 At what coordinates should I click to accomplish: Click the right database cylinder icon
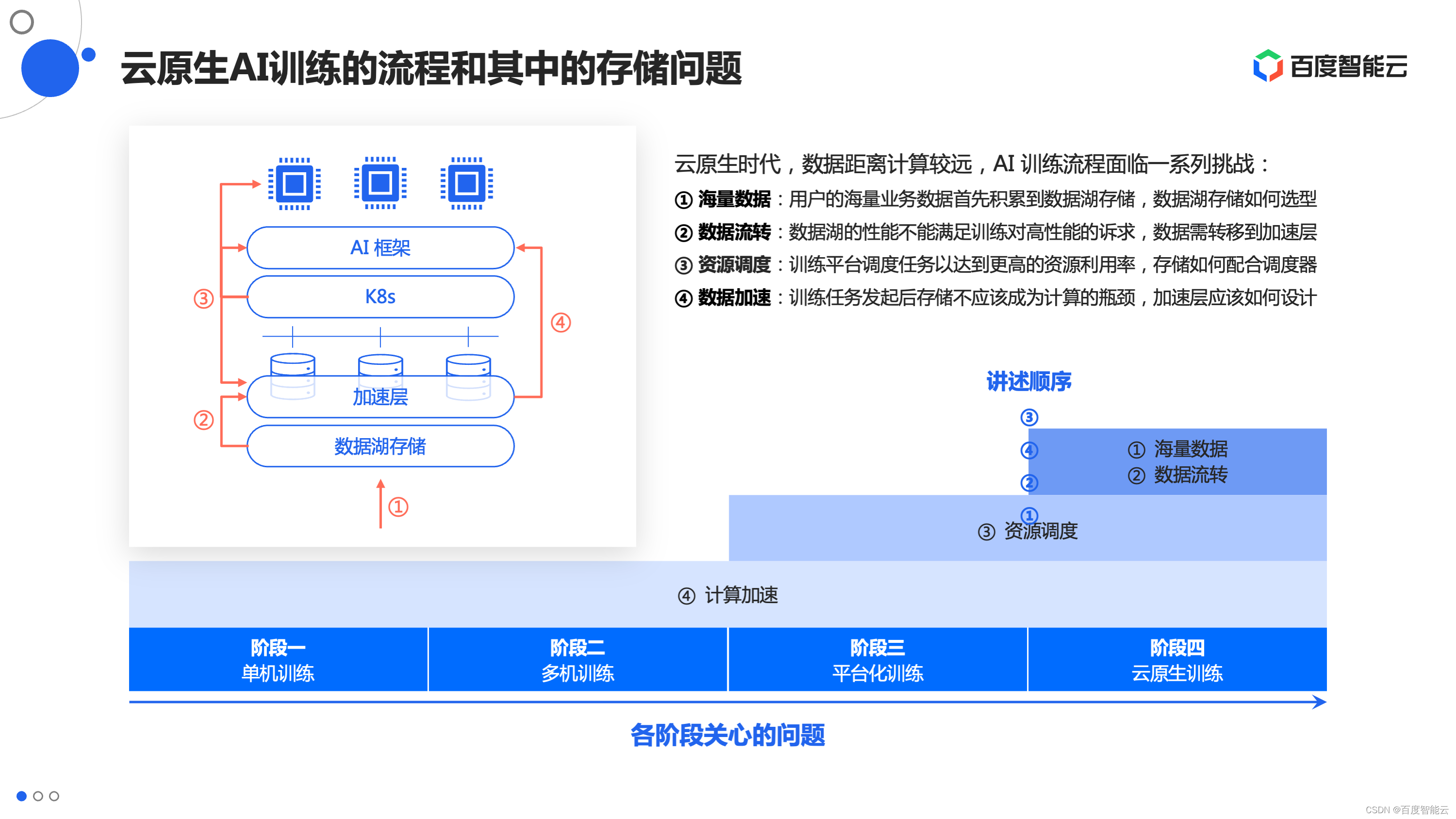click(x=468, y=364)
